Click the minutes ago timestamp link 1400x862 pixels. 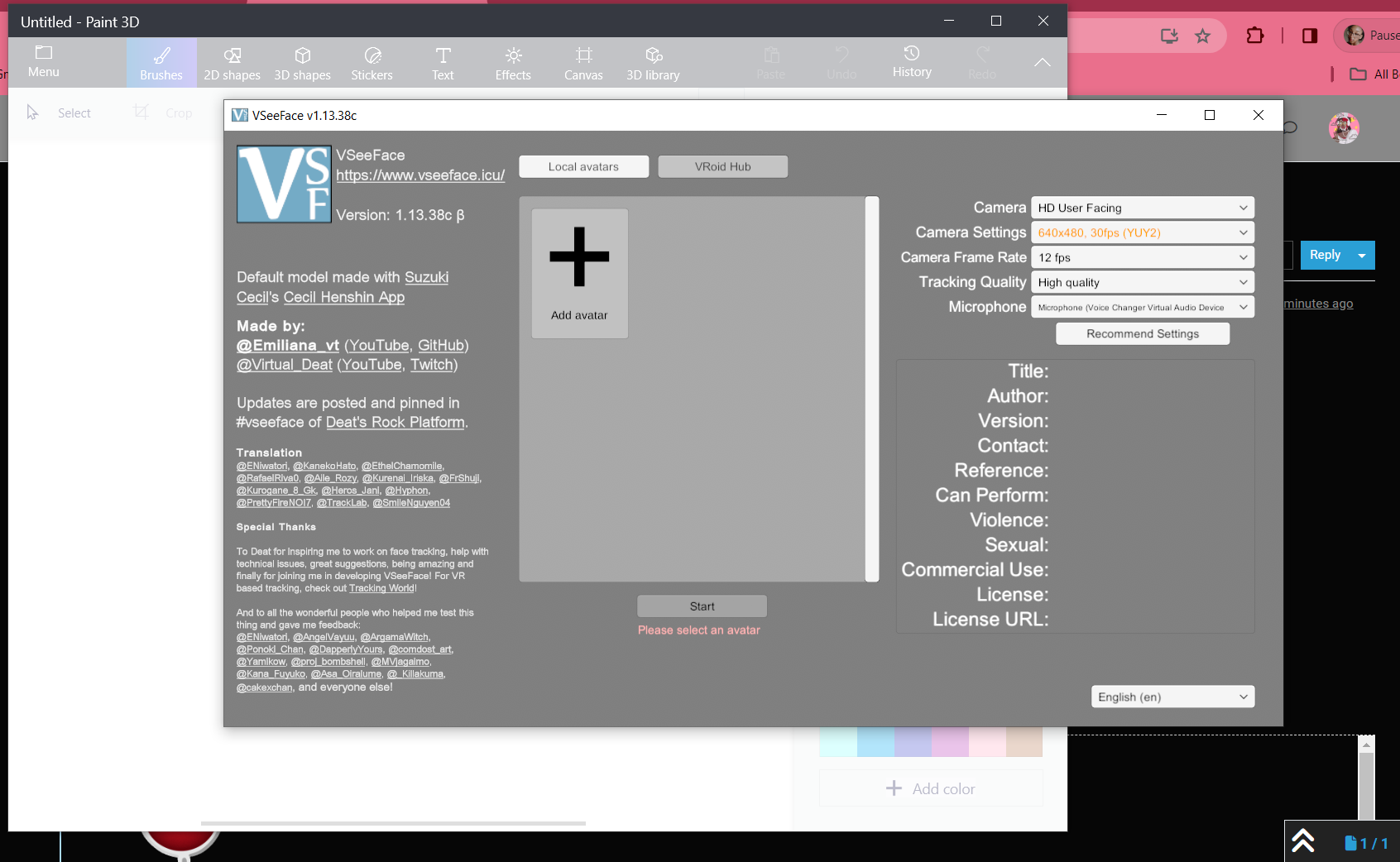click(1318, 304)
